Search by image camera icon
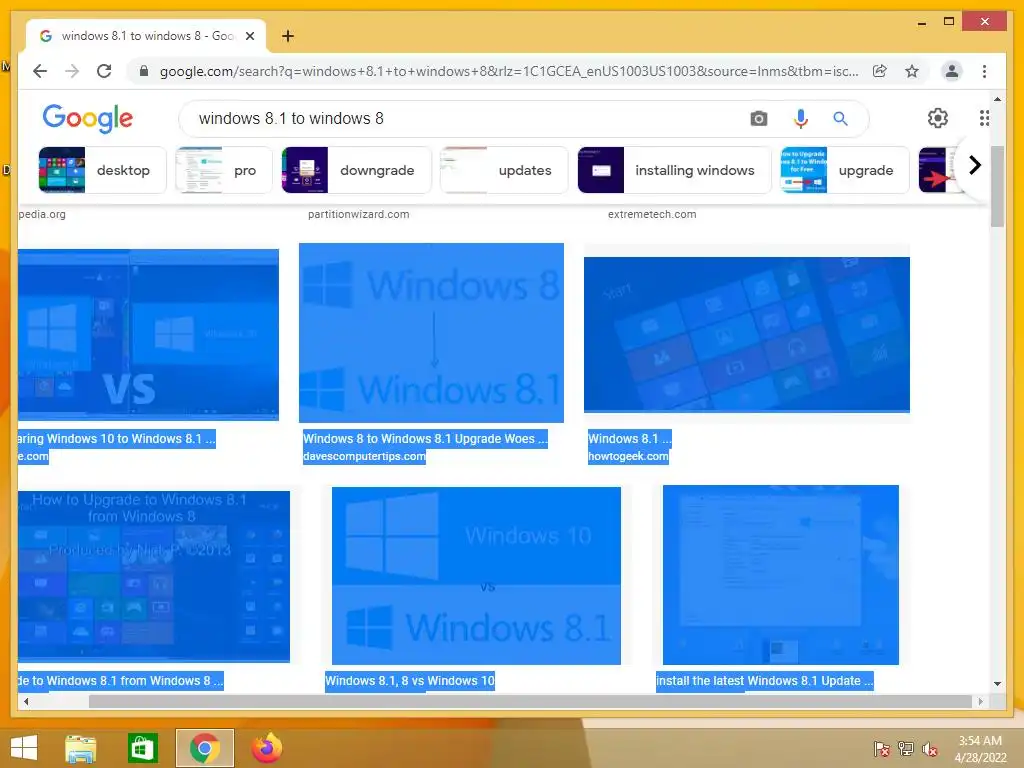This screenshot has width=1024, height=768. 758,118
